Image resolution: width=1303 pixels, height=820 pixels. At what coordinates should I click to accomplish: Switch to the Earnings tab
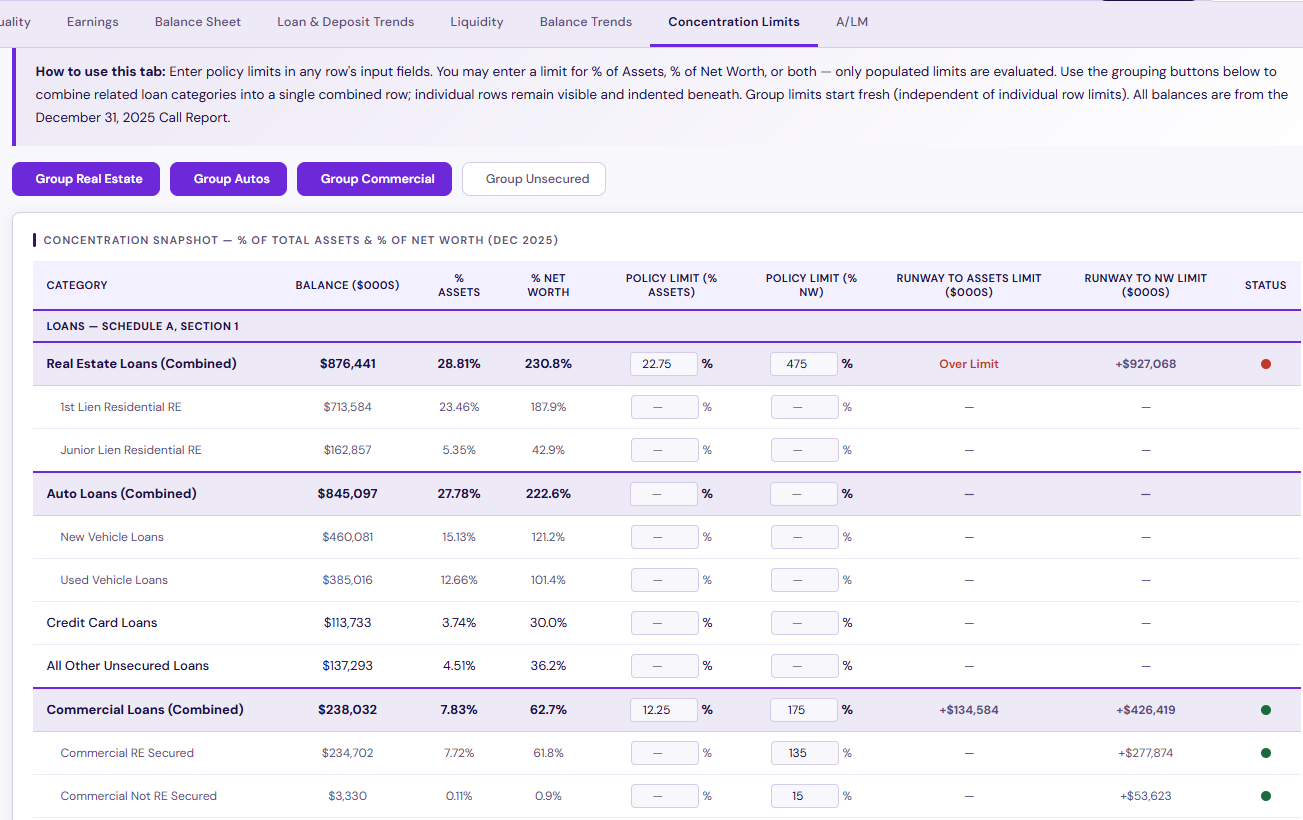(92, 22)
